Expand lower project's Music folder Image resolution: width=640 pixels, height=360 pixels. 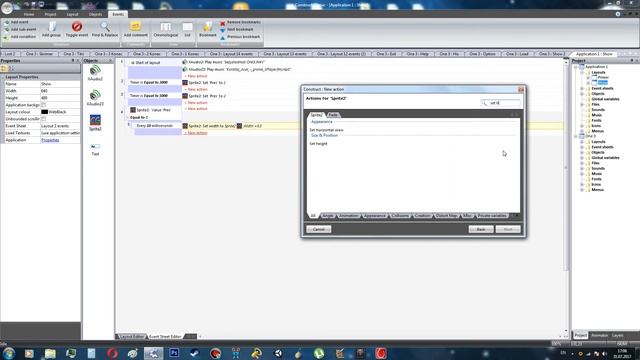point(582,173)
